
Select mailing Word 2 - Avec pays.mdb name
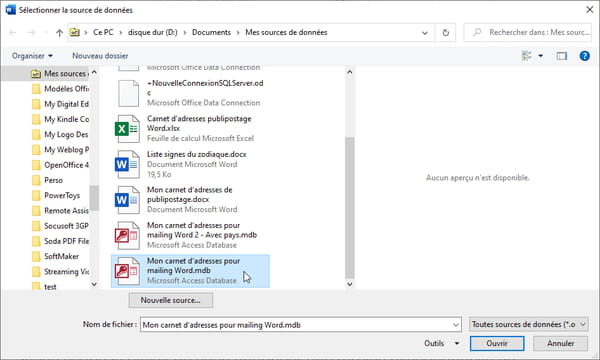pyautogui.click(x=202, y=230)
